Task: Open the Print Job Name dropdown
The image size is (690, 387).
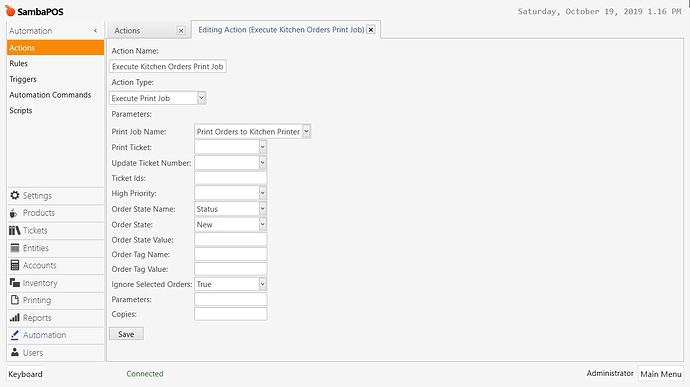Action: point(306,131)
